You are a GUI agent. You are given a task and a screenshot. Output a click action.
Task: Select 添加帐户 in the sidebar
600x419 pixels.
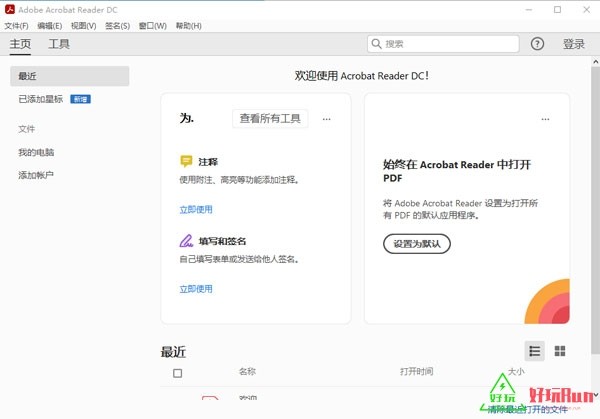pyautogui.click(x=36, y=175)
